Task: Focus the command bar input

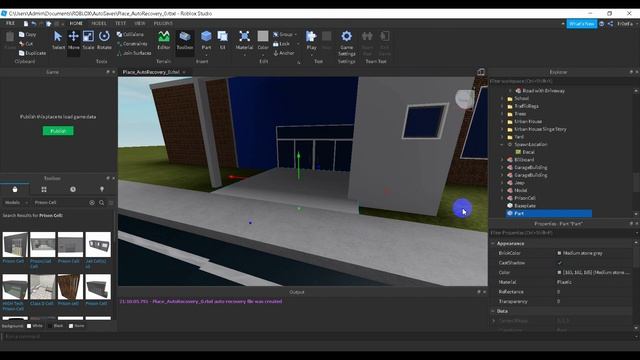Action: pos(318,337)
